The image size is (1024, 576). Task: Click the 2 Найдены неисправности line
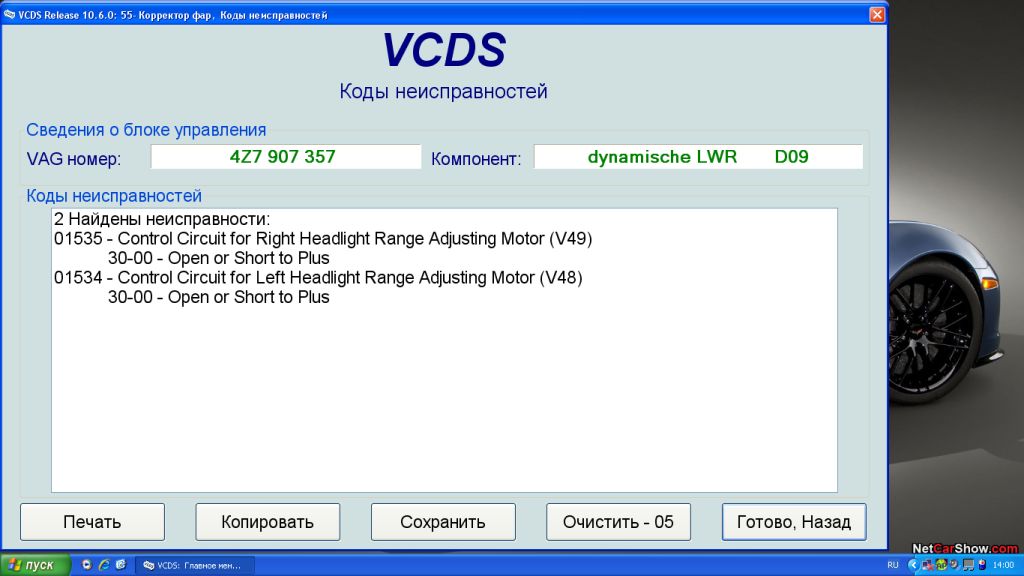162,219
